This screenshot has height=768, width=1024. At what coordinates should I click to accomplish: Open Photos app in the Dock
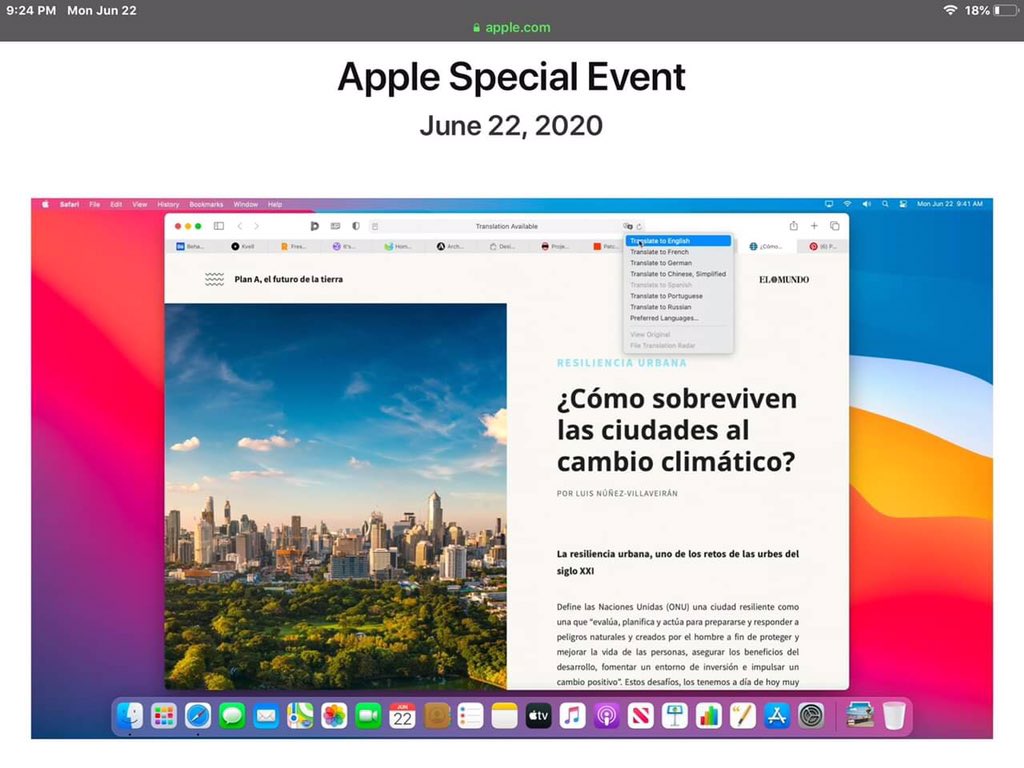(x=334, y=716)
